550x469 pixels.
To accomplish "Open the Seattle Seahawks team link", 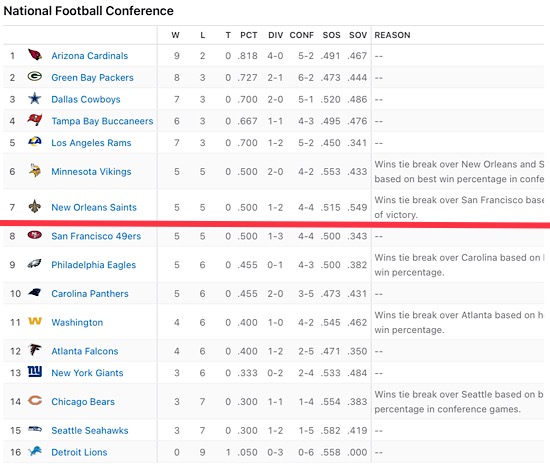I will point(90,430).
